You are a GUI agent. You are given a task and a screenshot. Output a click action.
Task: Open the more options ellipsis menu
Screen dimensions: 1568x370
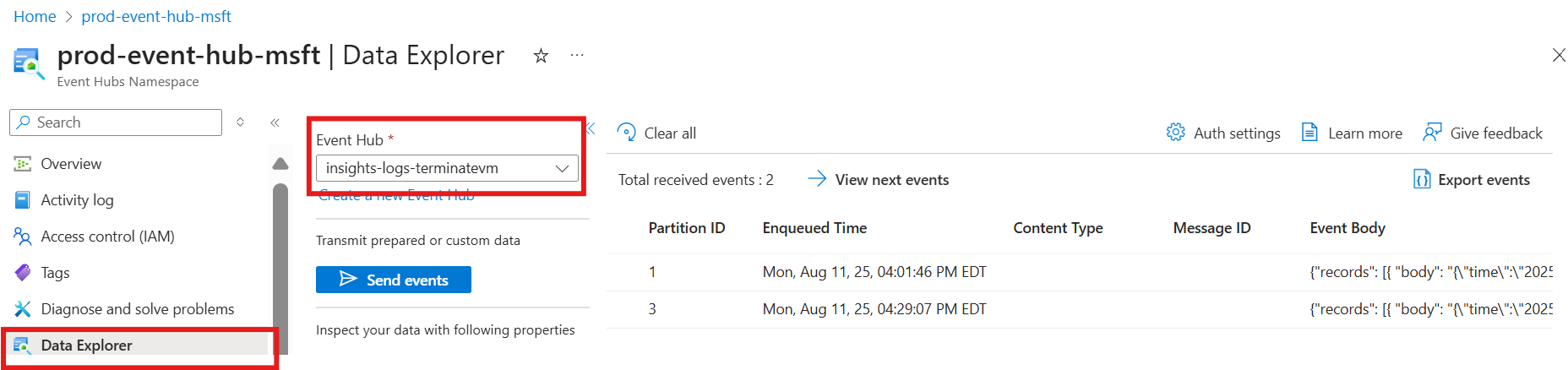click(577, 56)
